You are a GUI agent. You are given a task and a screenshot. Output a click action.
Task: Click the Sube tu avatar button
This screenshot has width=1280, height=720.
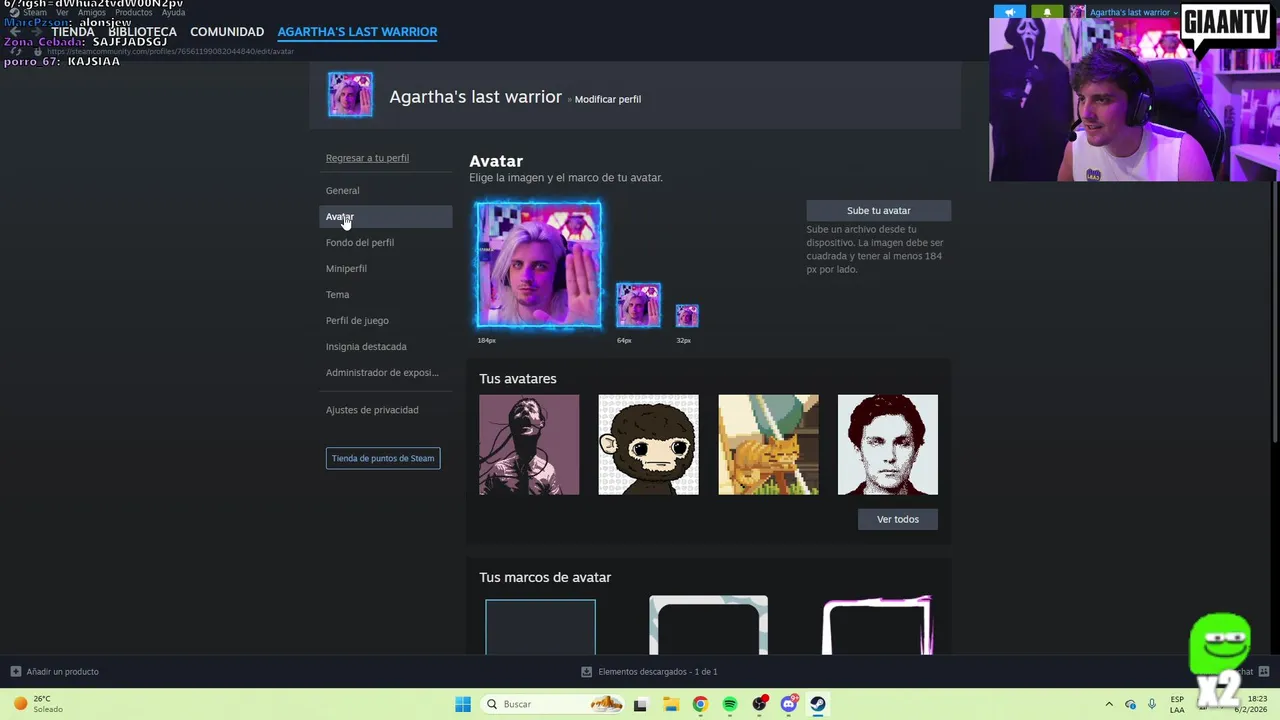tap(879, 210)
